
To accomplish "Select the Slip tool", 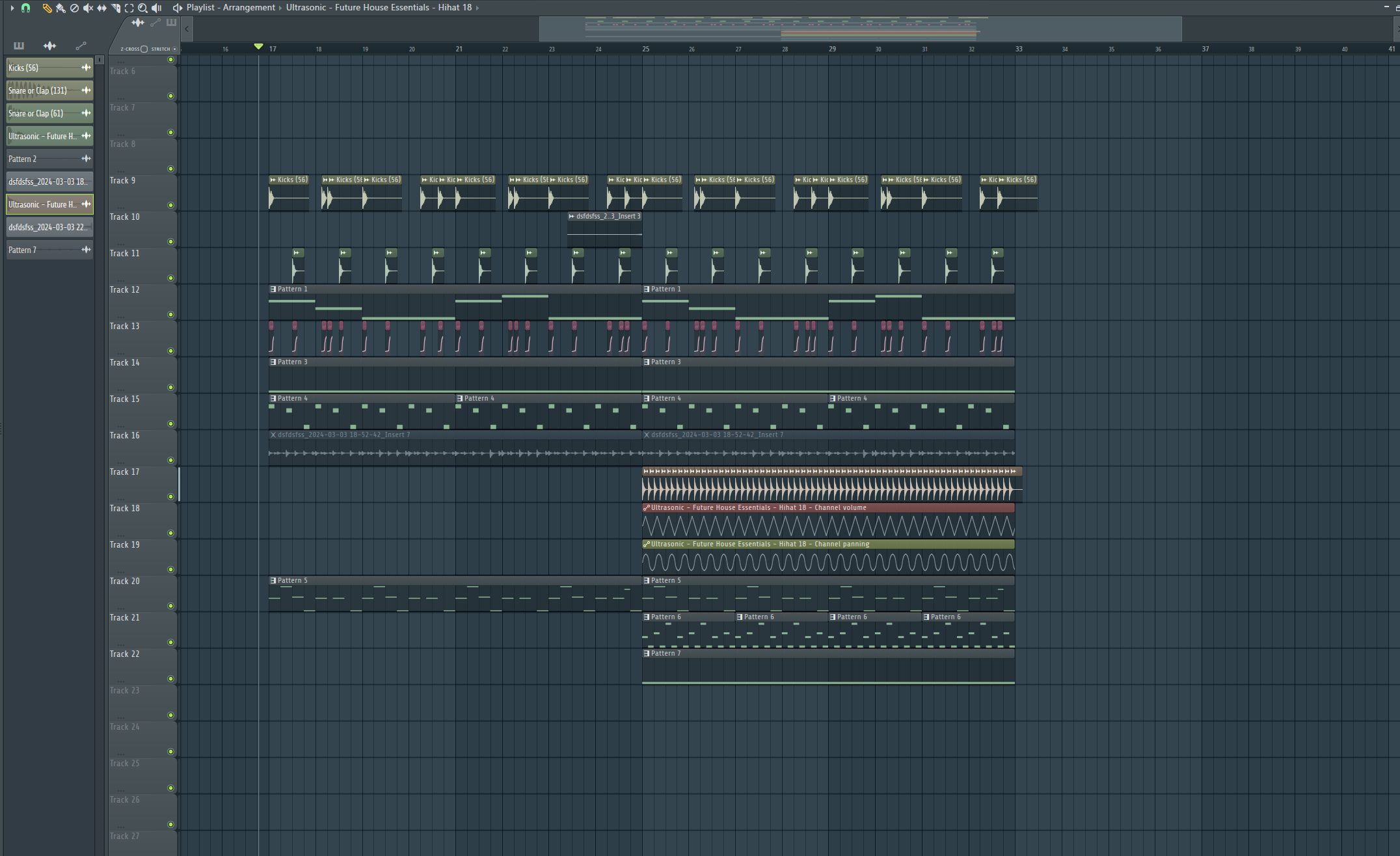I will tap(101, 8).
